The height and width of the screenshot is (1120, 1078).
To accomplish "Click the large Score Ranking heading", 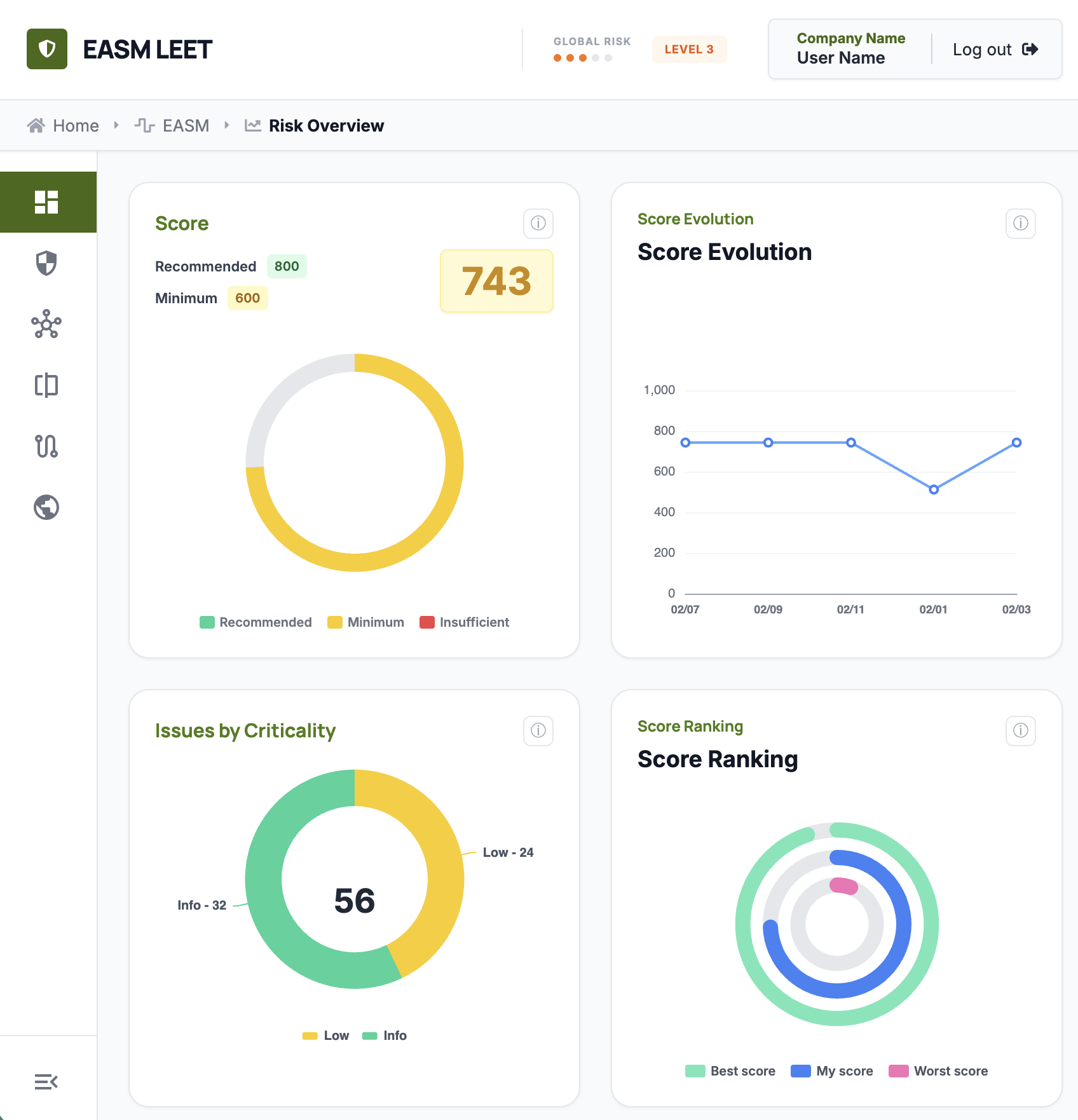I will [x=718, y=760].
